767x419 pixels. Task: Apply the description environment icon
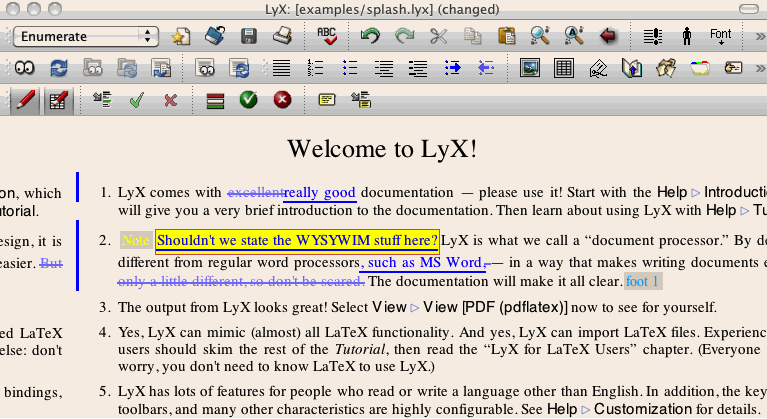[418, 68]
